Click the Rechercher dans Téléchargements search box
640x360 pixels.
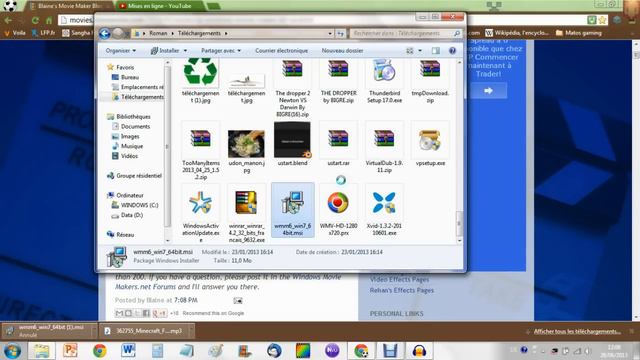point(406,33)
